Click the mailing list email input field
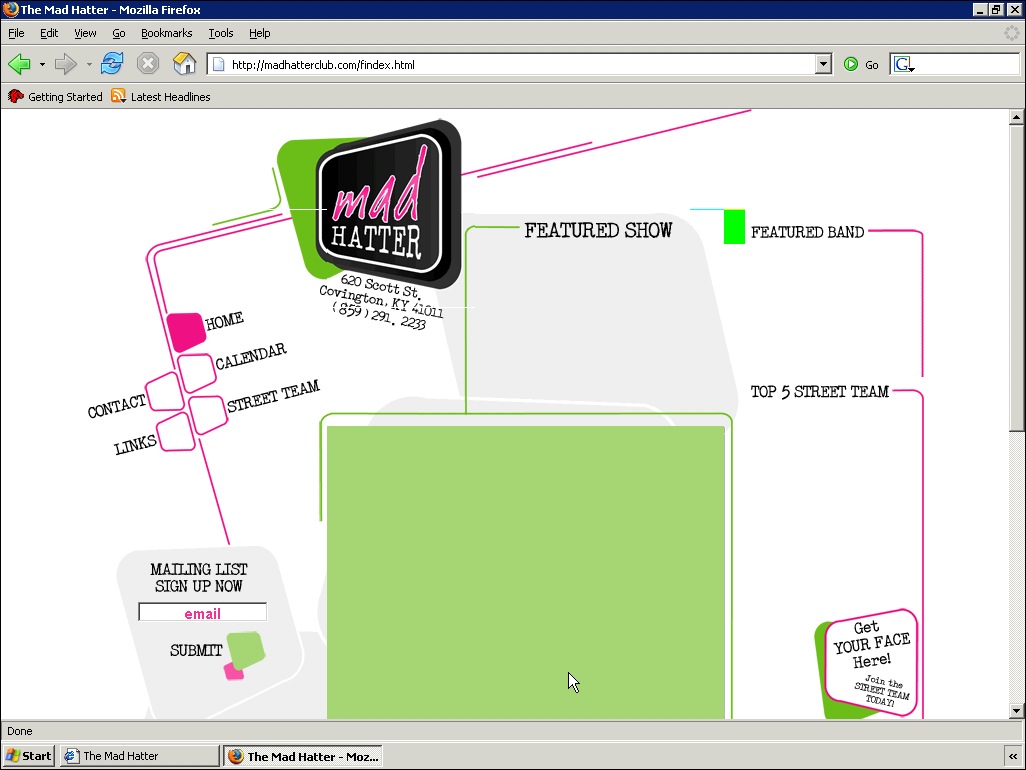The image size is (1026, 770). (x=202, y=612)
